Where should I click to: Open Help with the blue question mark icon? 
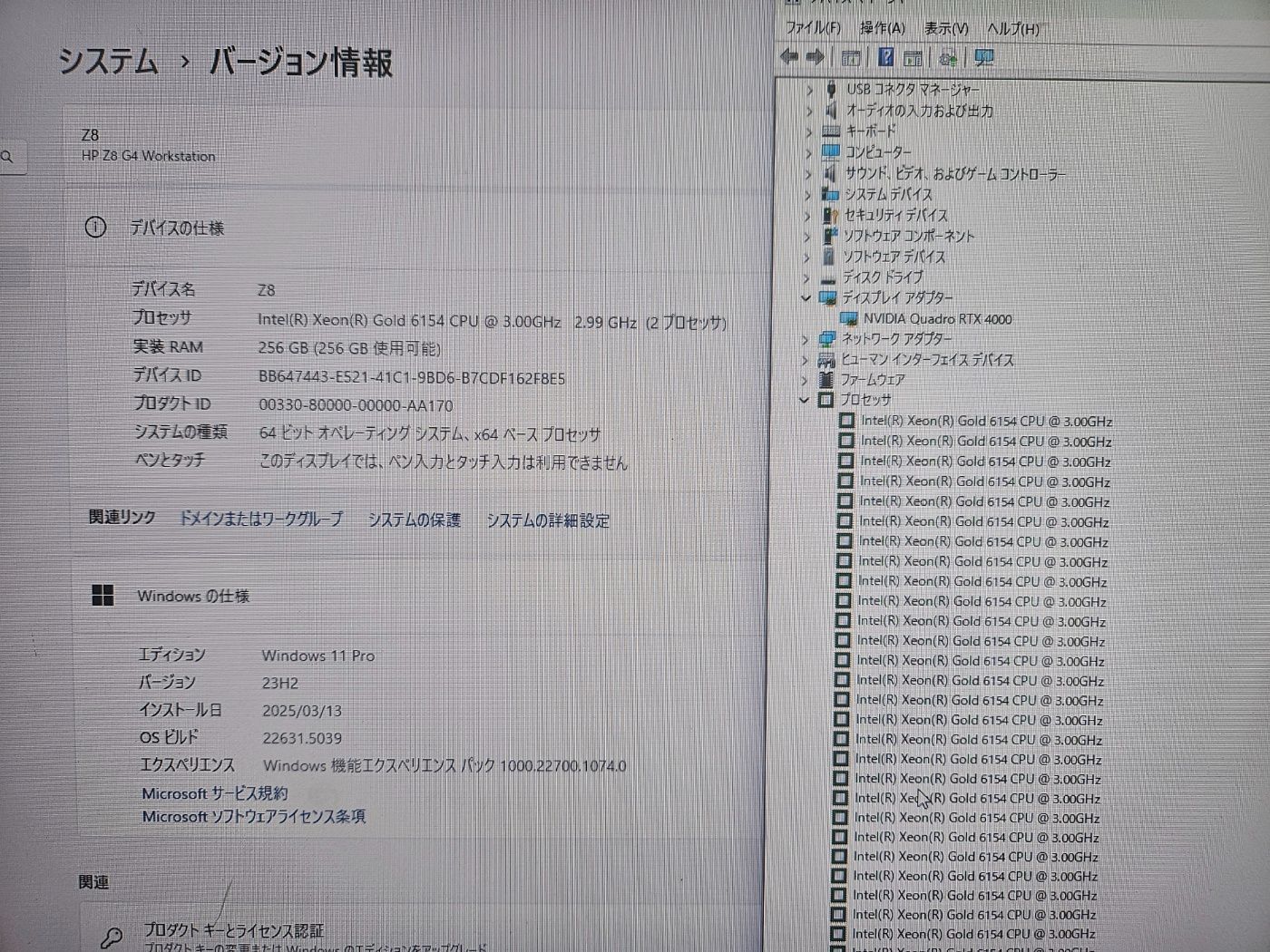pos(885,57)
